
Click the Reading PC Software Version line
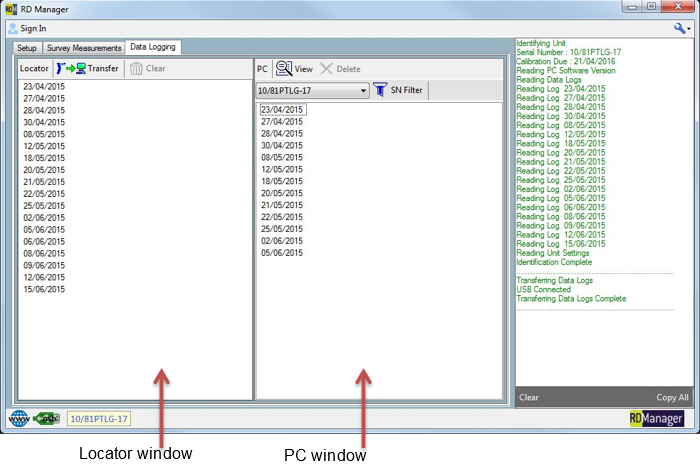[x=566, y=71]
